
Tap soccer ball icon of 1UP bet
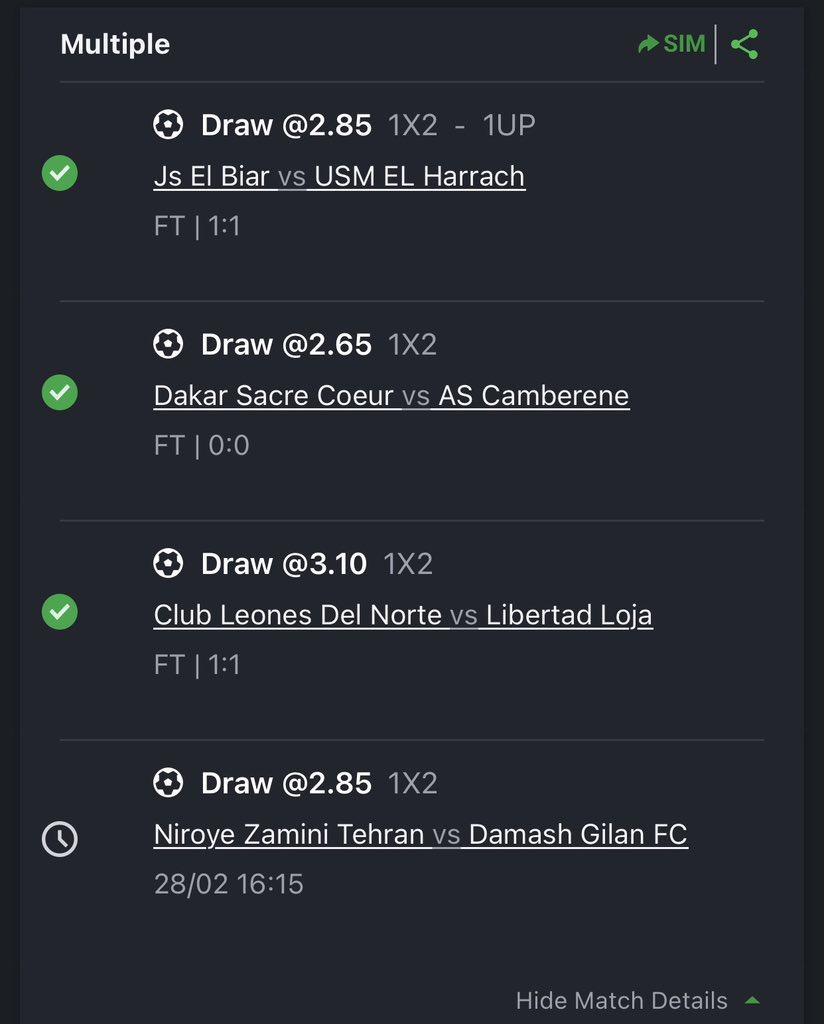click(168, 124)
